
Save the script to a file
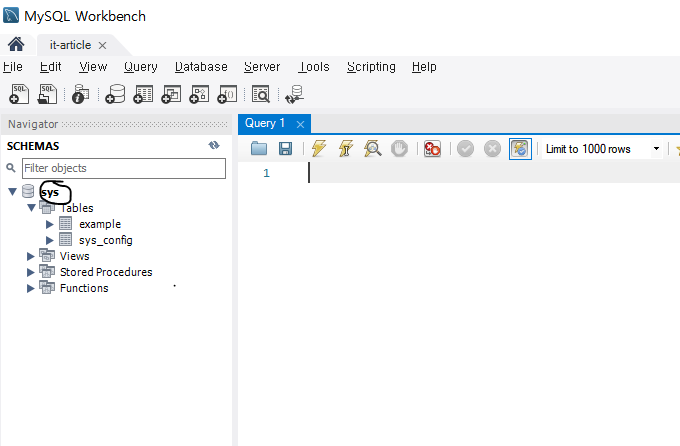pos(285,149)
